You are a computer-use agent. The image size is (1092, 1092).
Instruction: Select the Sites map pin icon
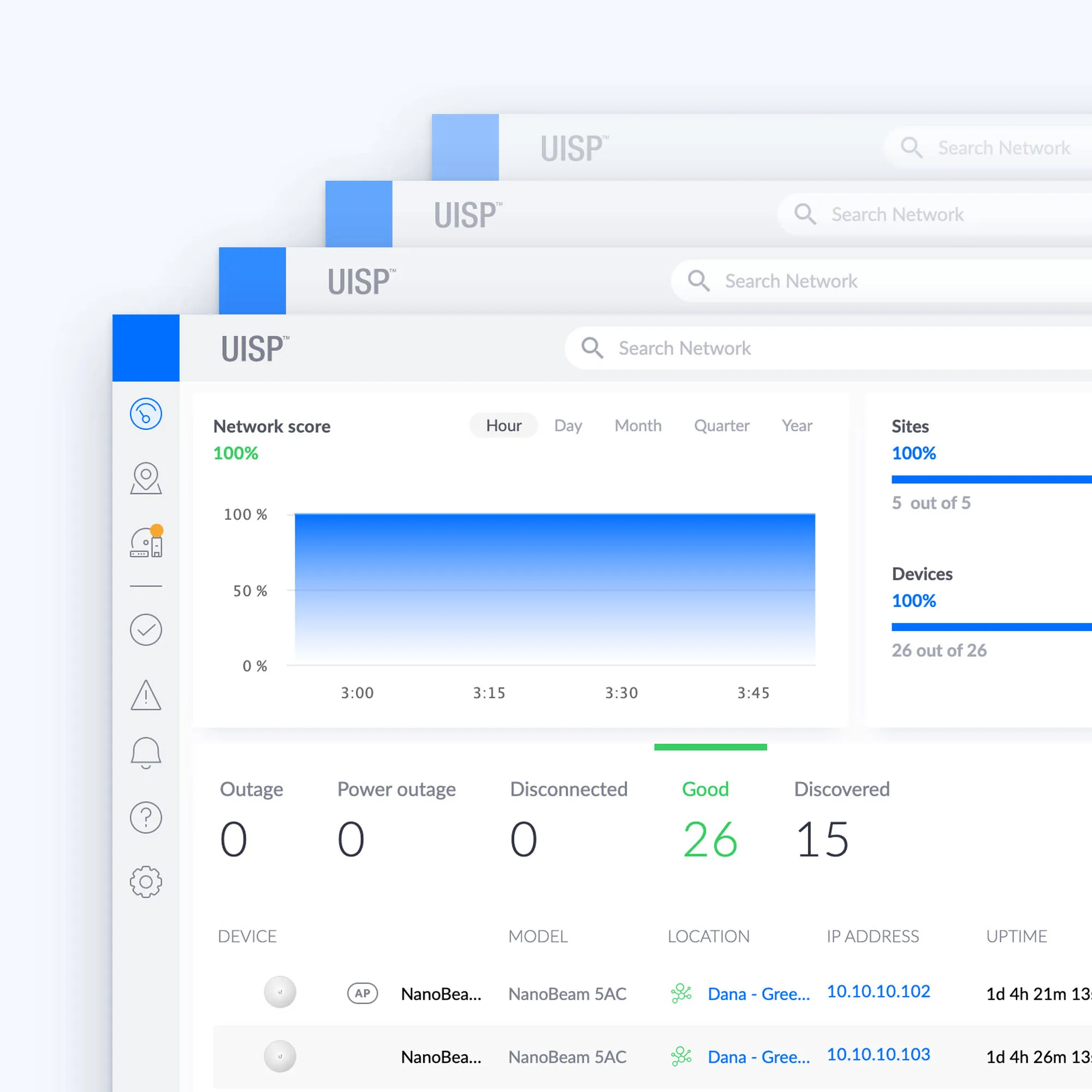[x=146, y=478]
